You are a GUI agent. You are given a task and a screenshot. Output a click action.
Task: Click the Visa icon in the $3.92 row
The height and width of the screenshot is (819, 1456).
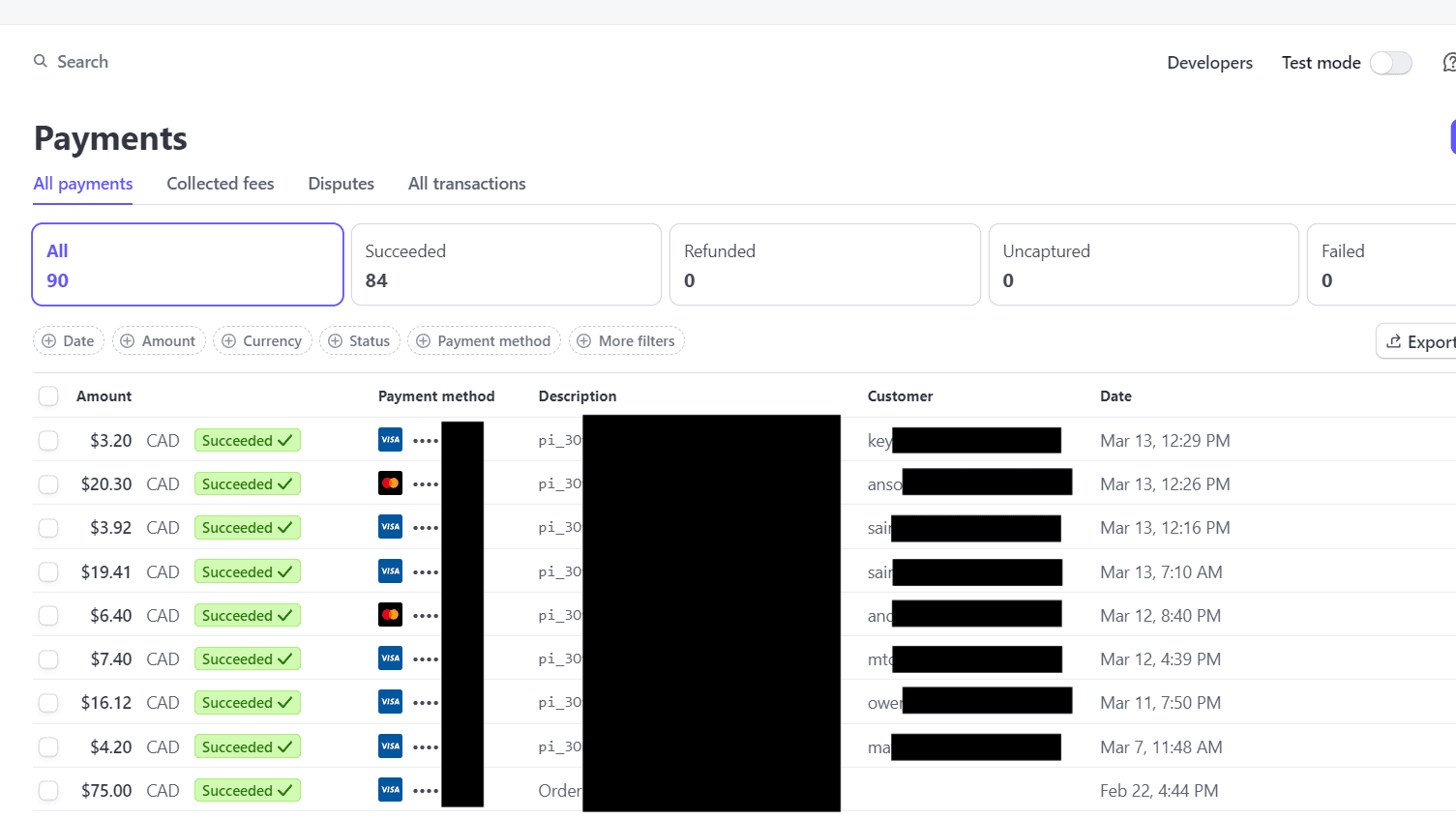pos(390,527)
